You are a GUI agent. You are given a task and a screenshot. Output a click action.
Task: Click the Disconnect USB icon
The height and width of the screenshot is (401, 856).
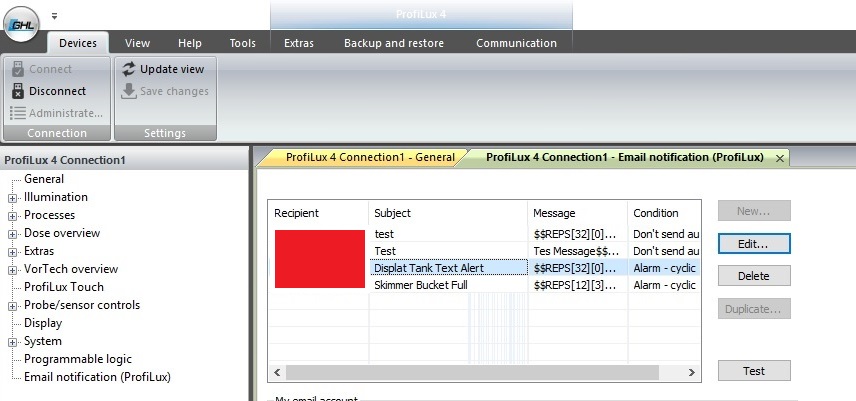tap(18, 91)
